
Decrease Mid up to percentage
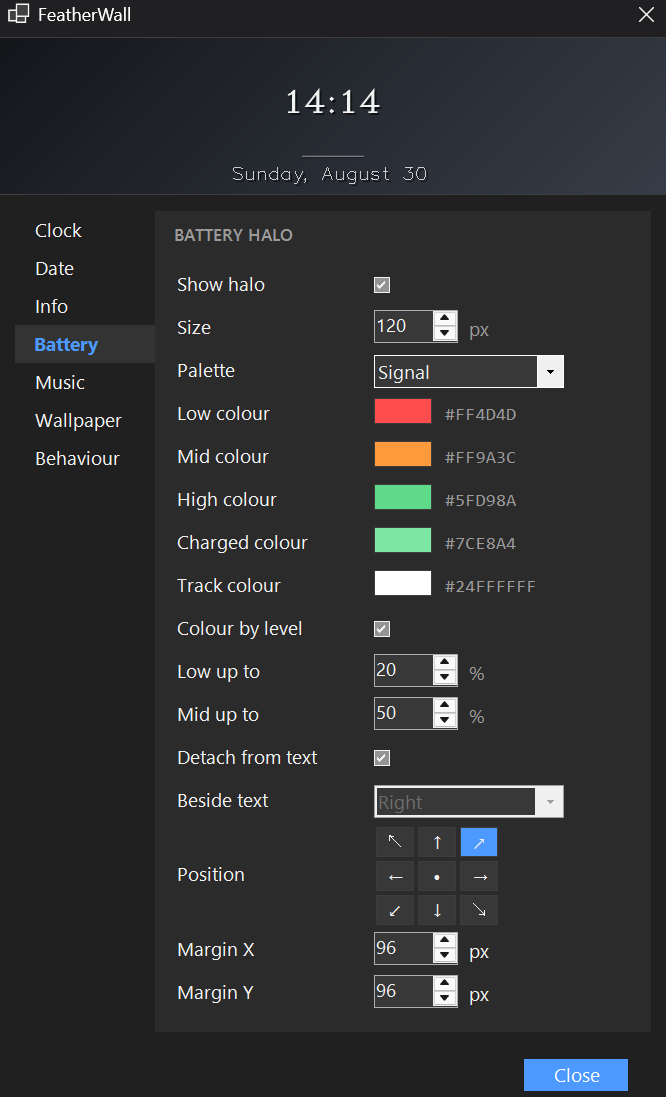444,721
